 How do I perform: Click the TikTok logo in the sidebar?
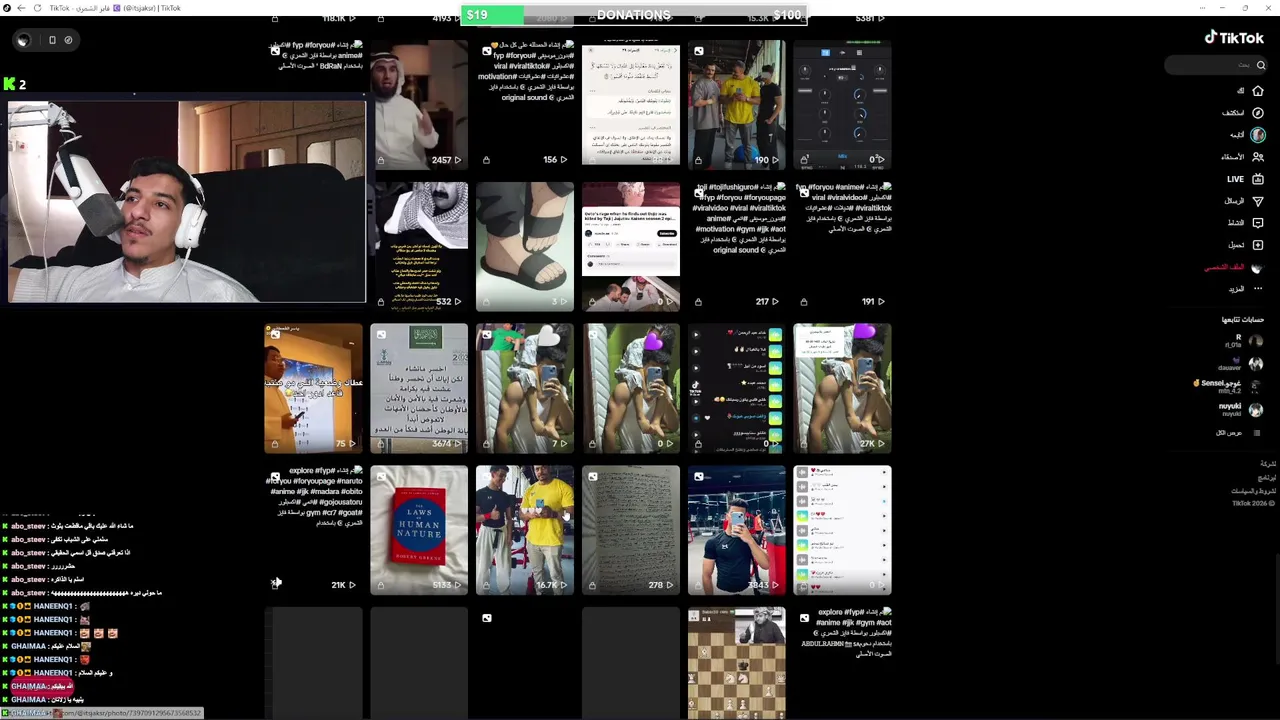[x=1234, y=37]
